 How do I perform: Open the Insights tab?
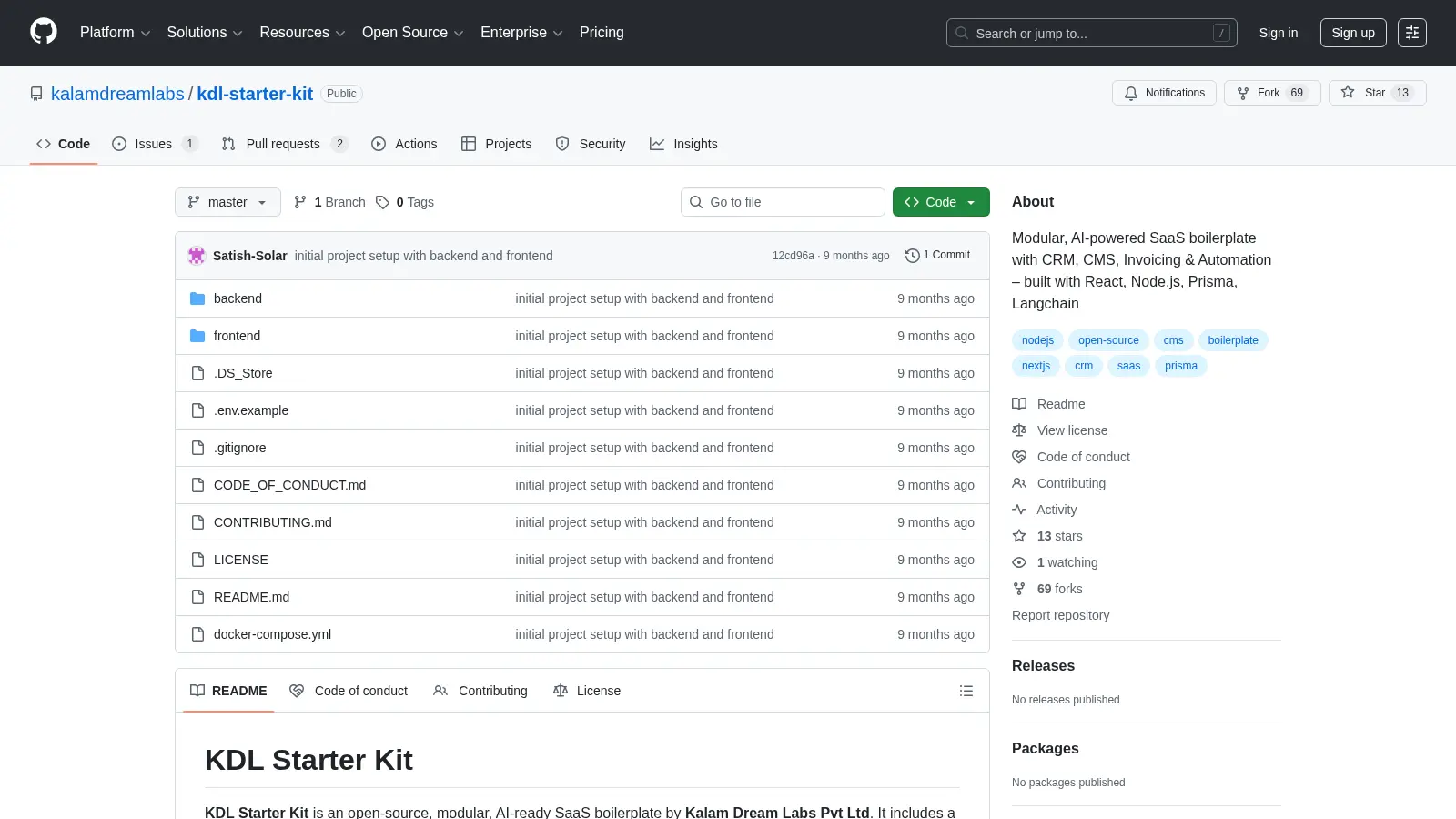click(683, 144)
